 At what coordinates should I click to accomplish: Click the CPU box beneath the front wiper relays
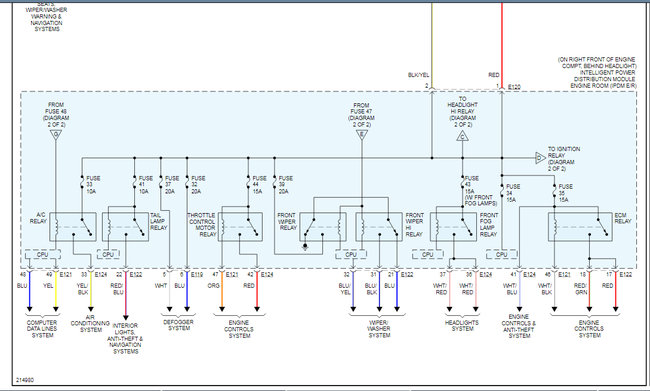click(x=351, y=254)
